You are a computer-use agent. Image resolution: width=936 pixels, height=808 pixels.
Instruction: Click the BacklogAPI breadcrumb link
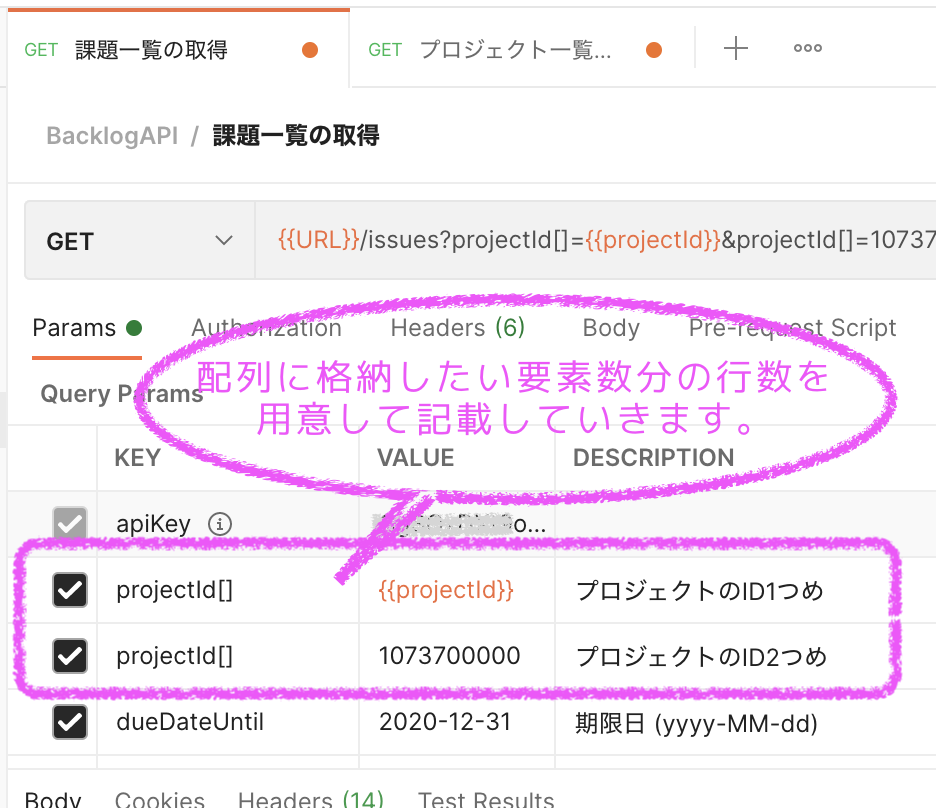111,135
